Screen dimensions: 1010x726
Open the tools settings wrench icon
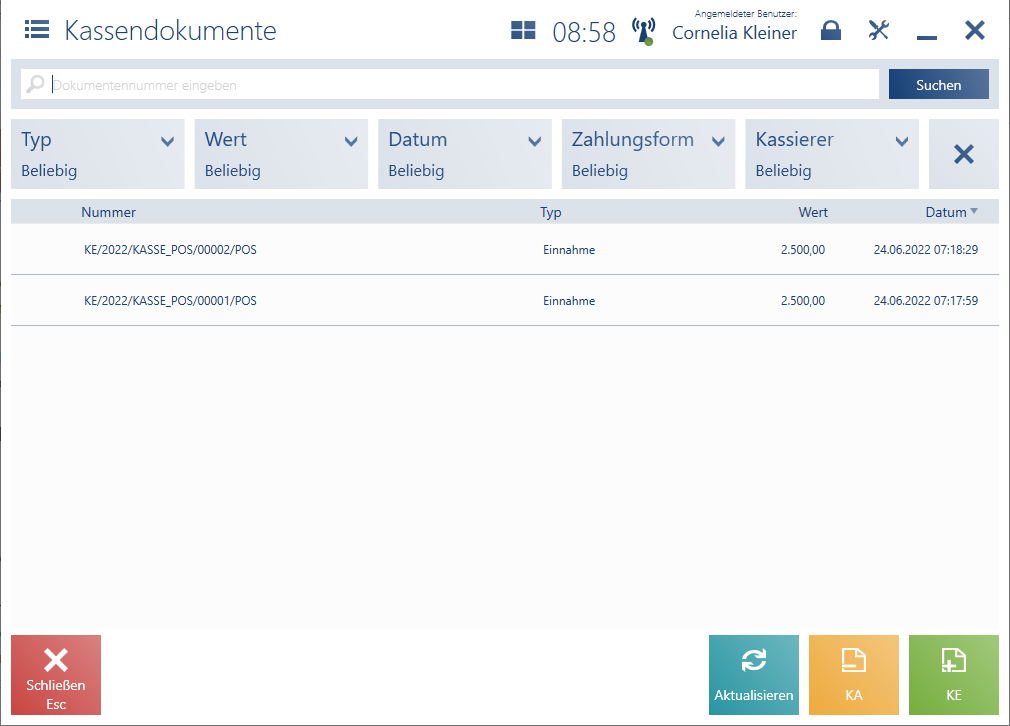click(x=878, y=31)
